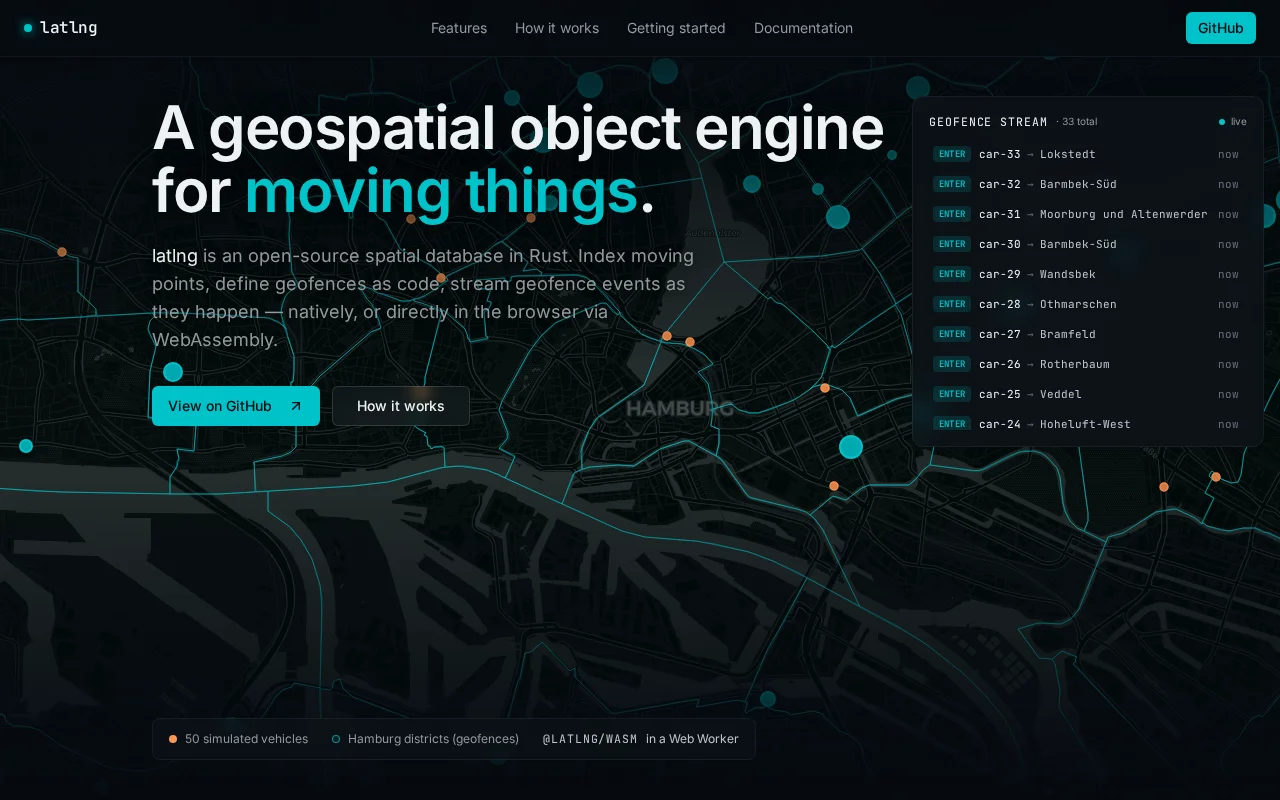Image resolution: width=1280 pixels, height=800 pixels.
Task: Select the car-33 Lokstedt event row
Action: click(1087, 154)
